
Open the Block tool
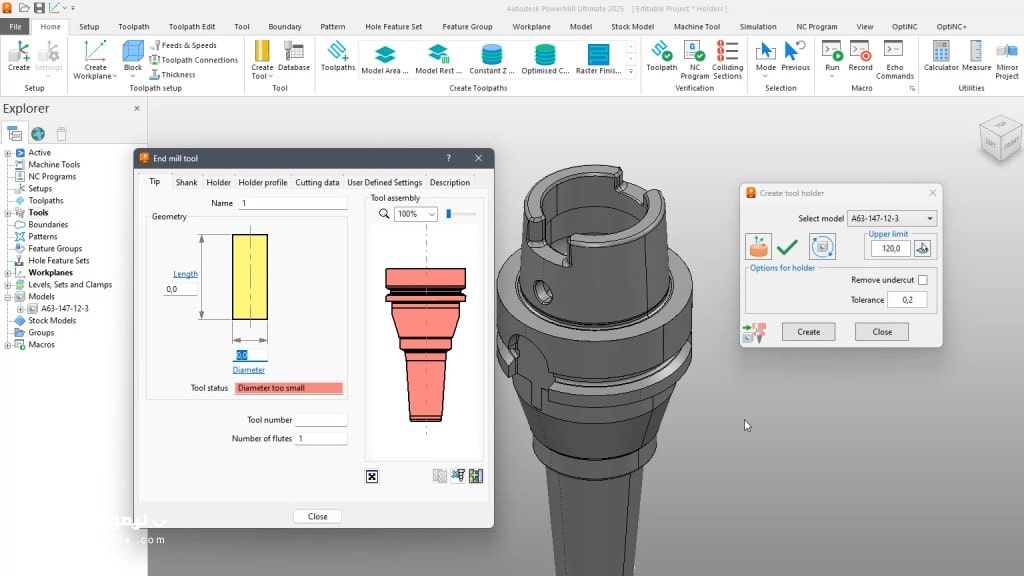(x=133, y=56)
